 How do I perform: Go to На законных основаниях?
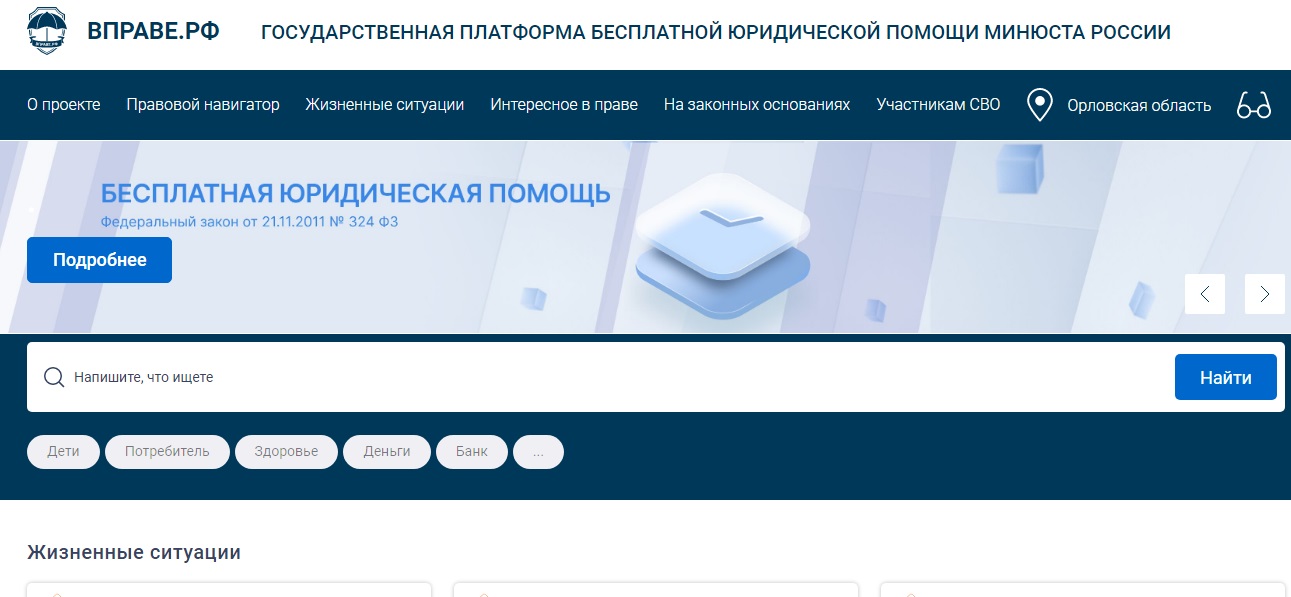[x=757, y=105]
